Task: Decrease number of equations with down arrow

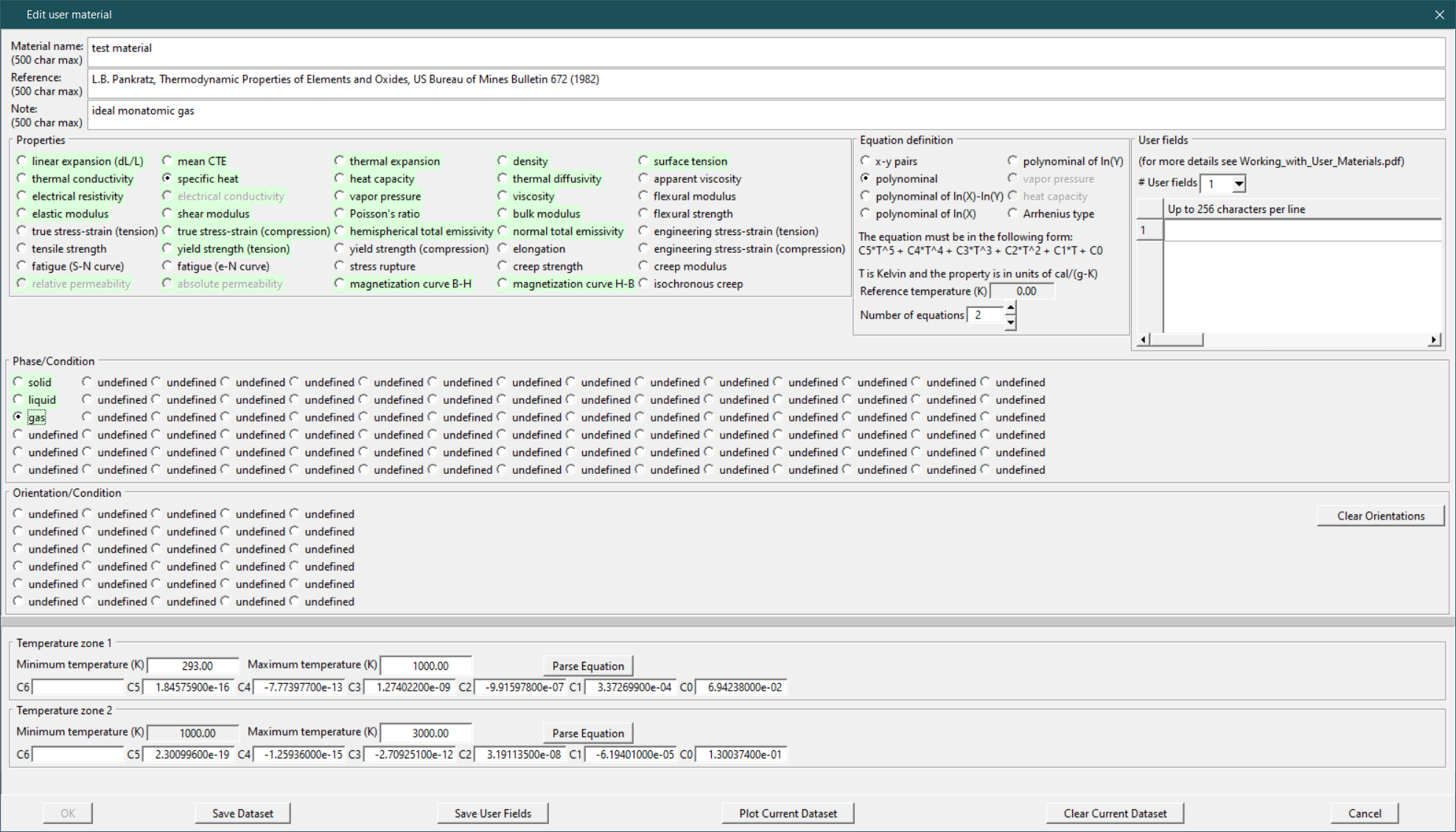Action: point(1010,322)
